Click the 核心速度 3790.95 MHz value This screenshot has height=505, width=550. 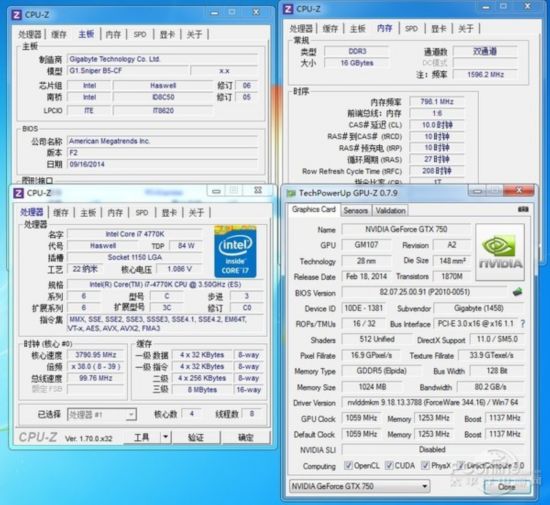click(95, 355)
